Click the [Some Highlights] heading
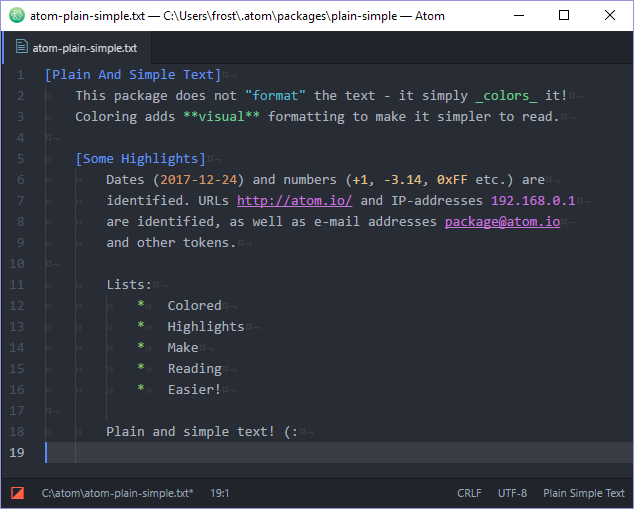Screen dimensions: 634x509 (140, 158)
